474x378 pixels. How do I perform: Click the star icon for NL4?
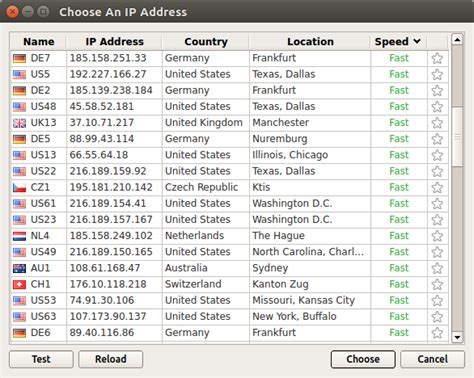coord(437,236)
